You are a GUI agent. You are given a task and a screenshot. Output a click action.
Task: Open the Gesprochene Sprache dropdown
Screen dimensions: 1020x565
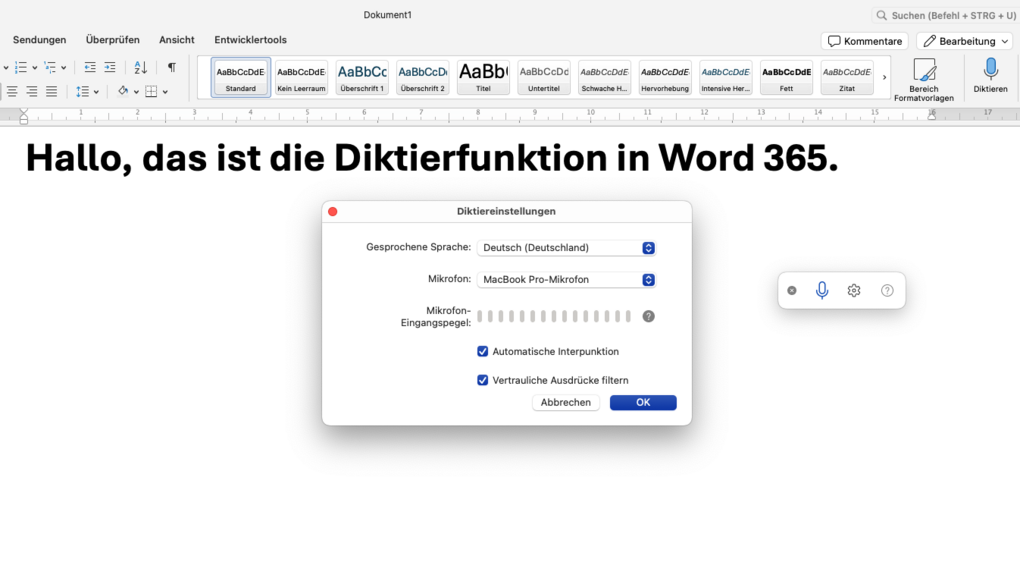(566, 248)
